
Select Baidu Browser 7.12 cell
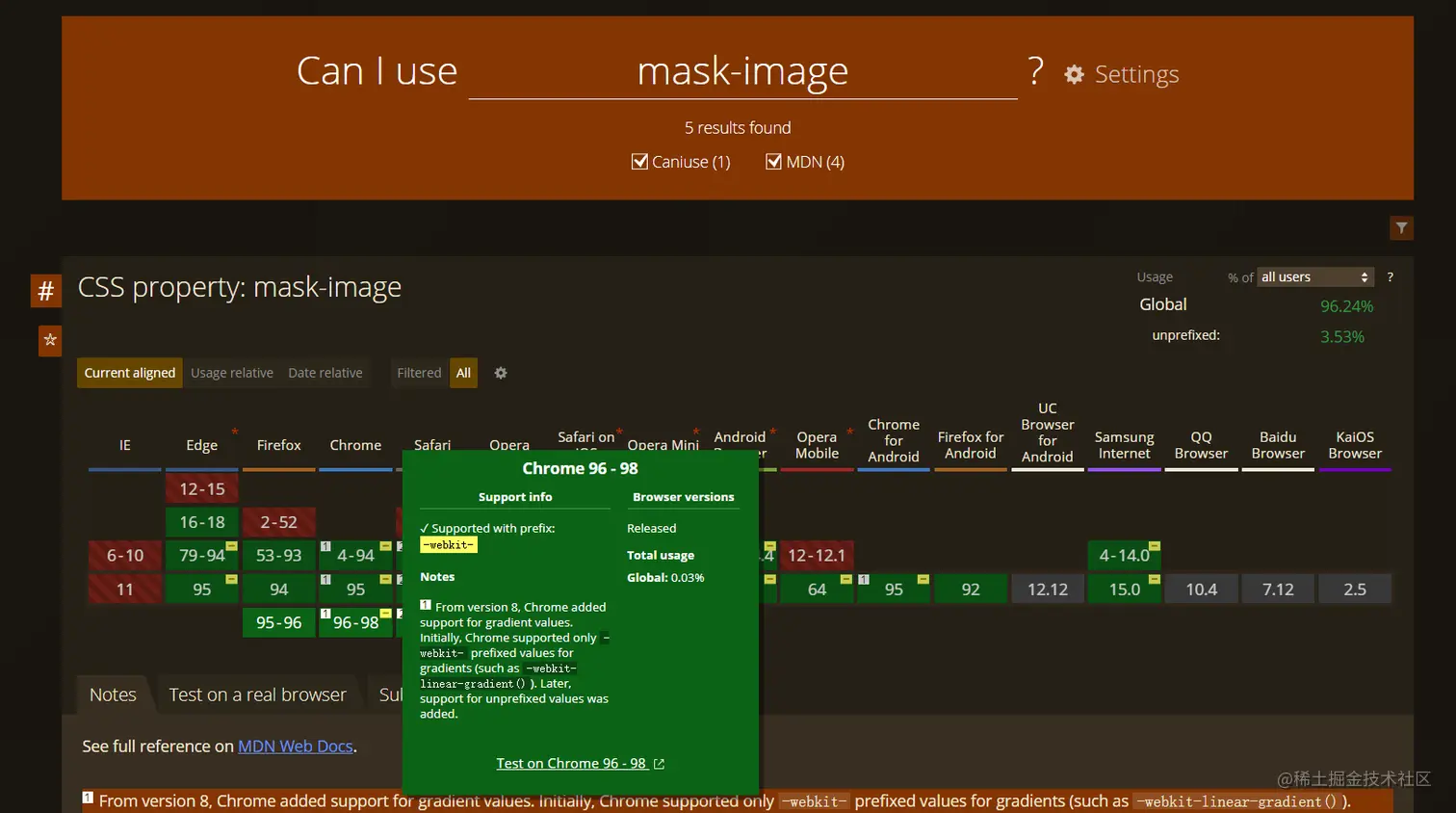click(x=1278, y=590)
